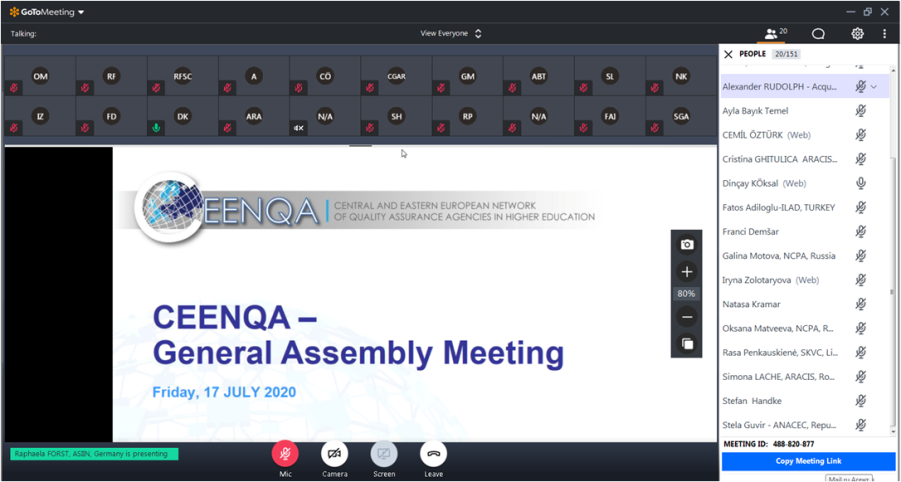Zoom in with the plus icon

pos(687,272)
